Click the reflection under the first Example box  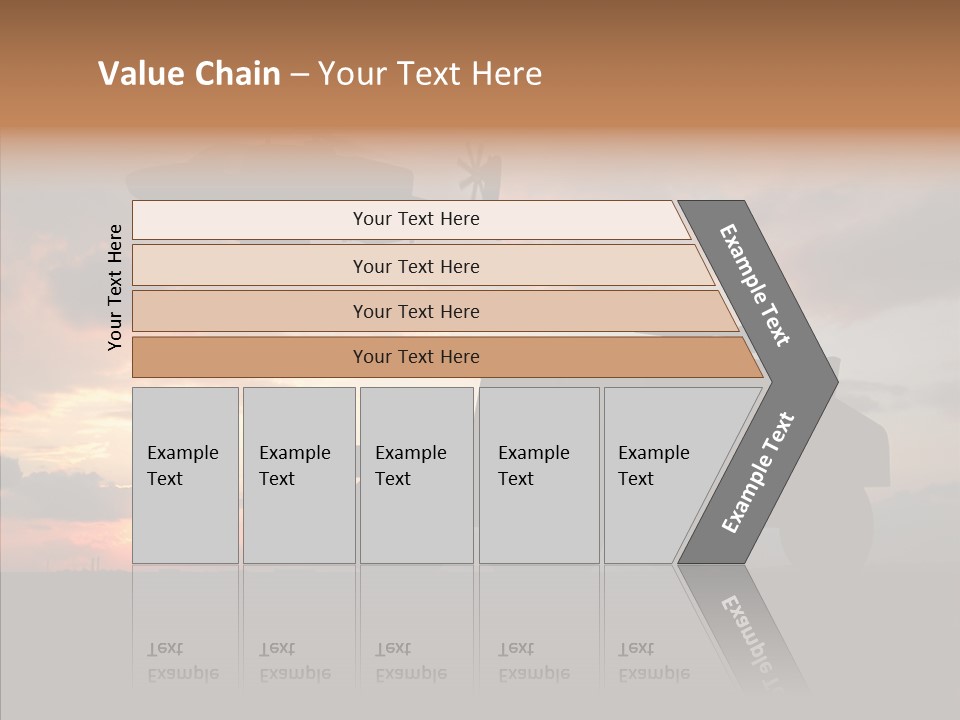184,662
